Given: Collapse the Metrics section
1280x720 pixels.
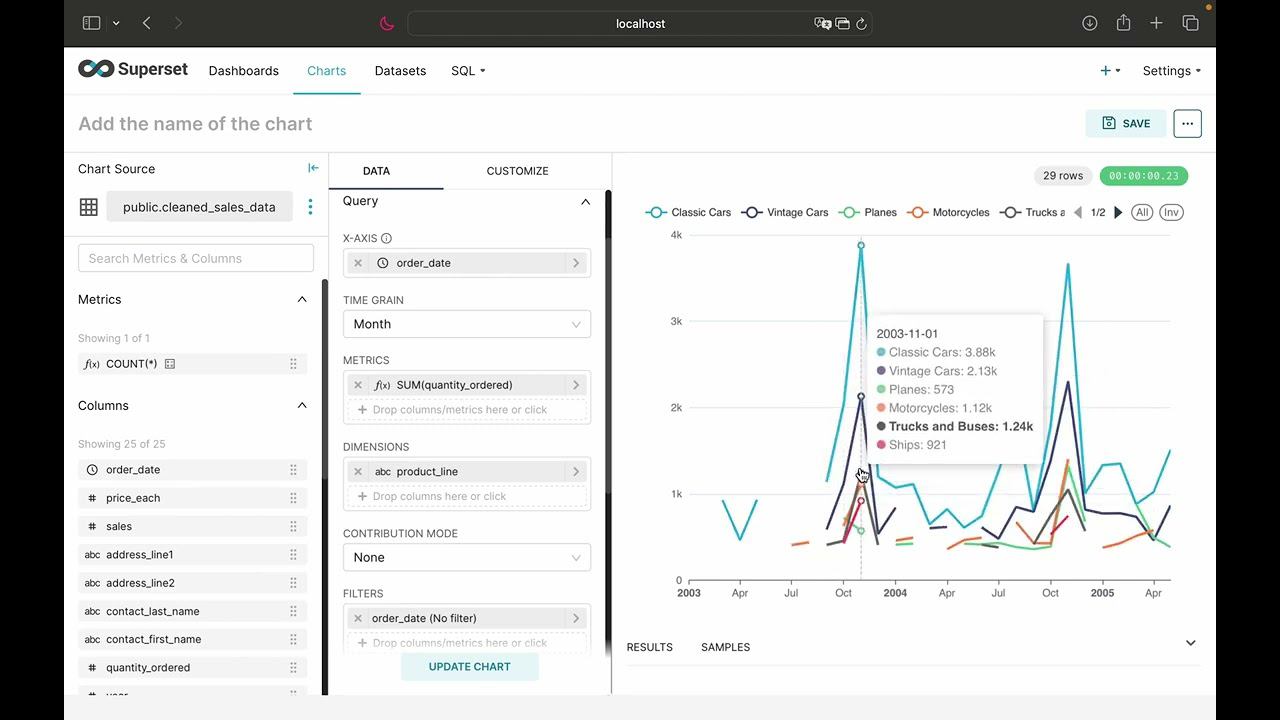Looking at the screenshot, I should pyautogui.click(x=302, y=299).
